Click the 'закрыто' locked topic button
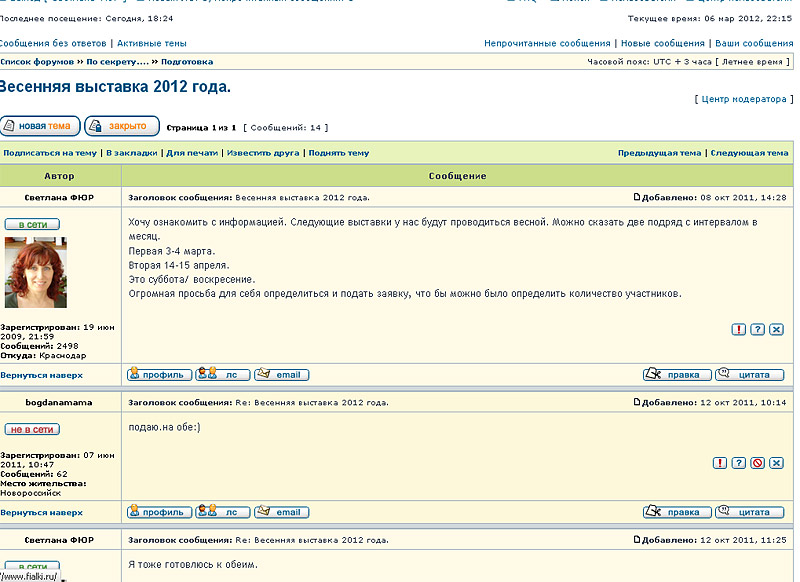The width and height of the screenshot is (800, 582). tap(122, 127)
